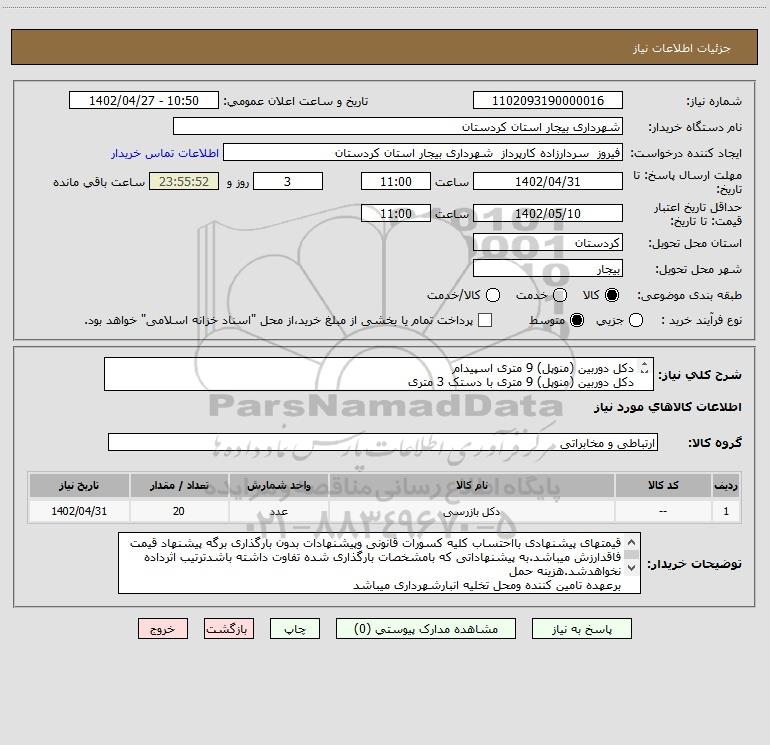Select the خدمت radio button

point(560,295)
